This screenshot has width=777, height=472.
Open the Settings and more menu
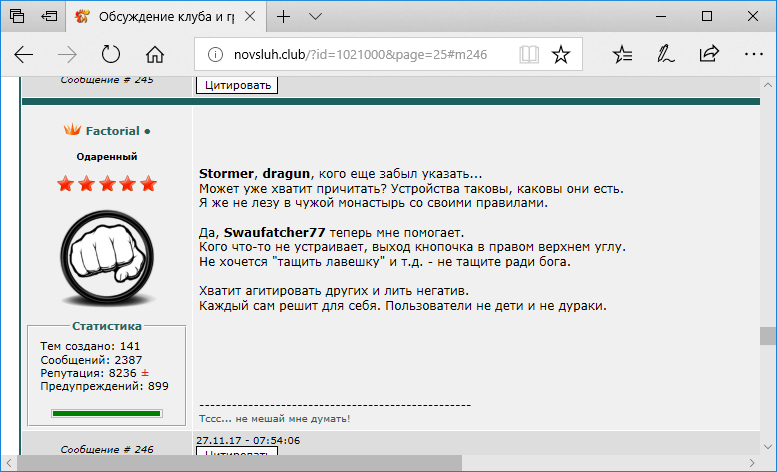[x=753, y=54]
